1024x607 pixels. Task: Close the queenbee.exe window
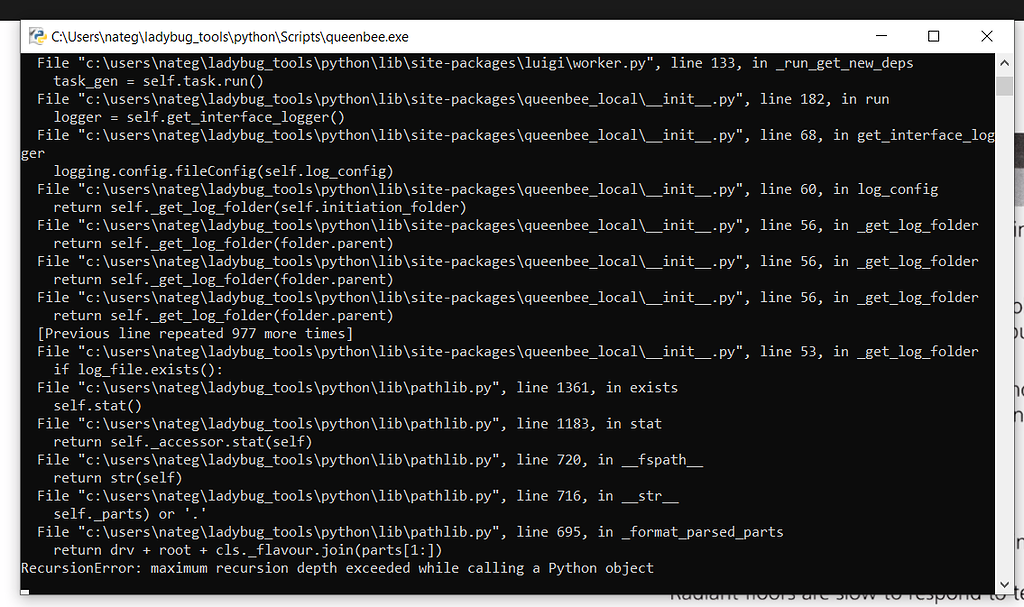986,35
